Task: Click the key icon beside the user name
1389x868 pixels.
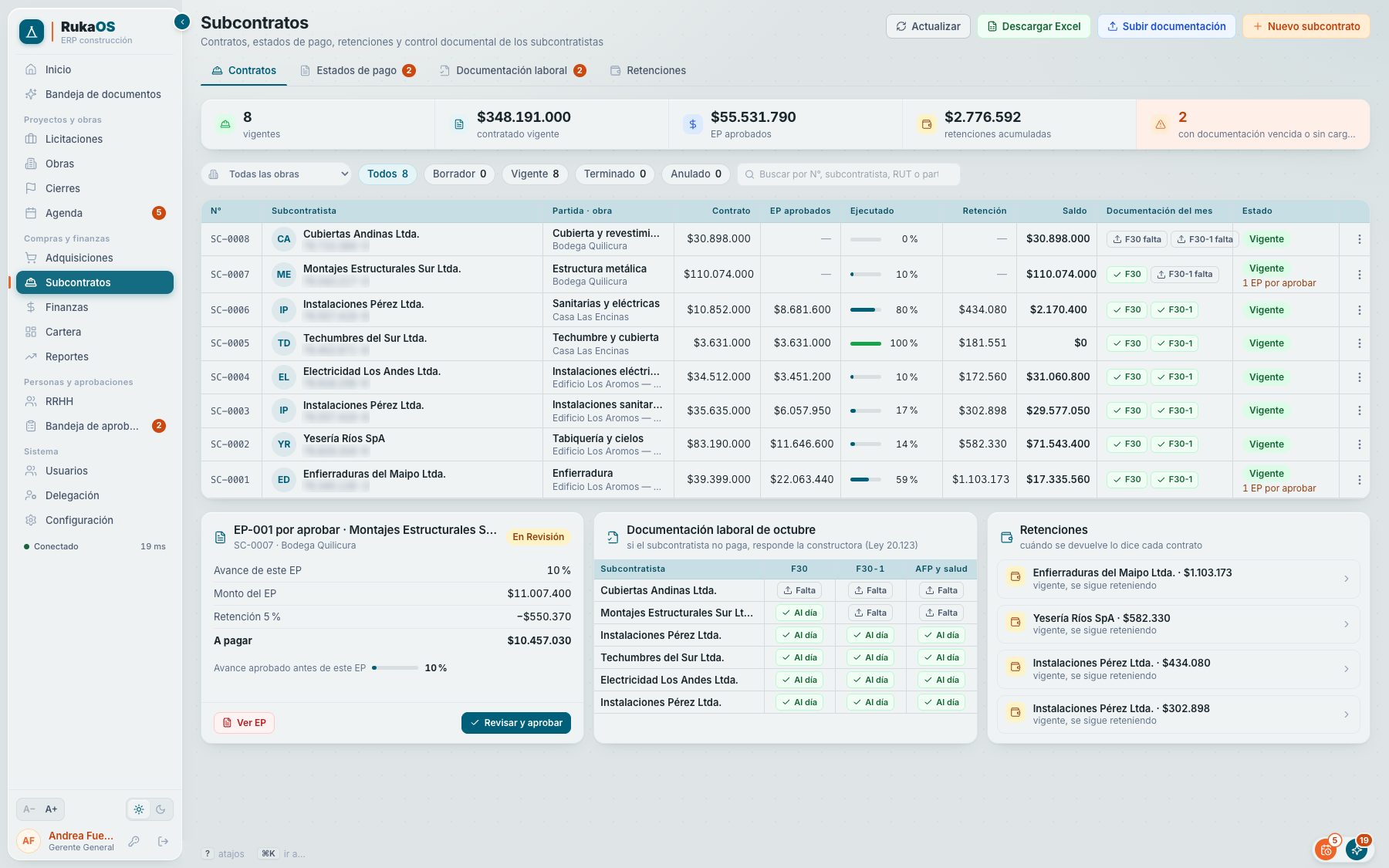Action: 134,841
